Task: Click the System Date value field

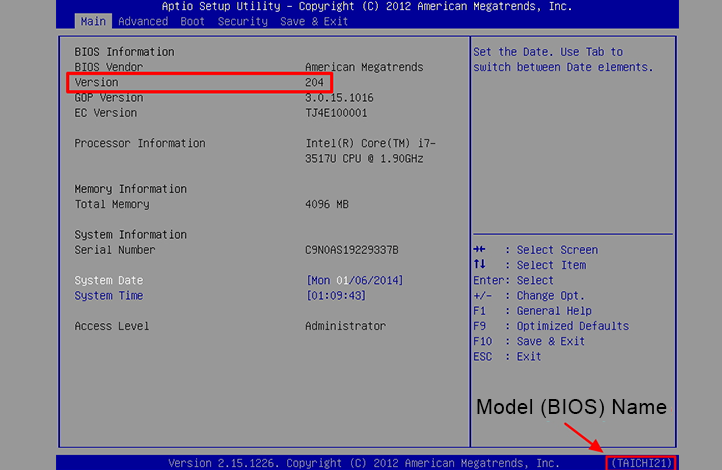Action: (x=355, y=281)
